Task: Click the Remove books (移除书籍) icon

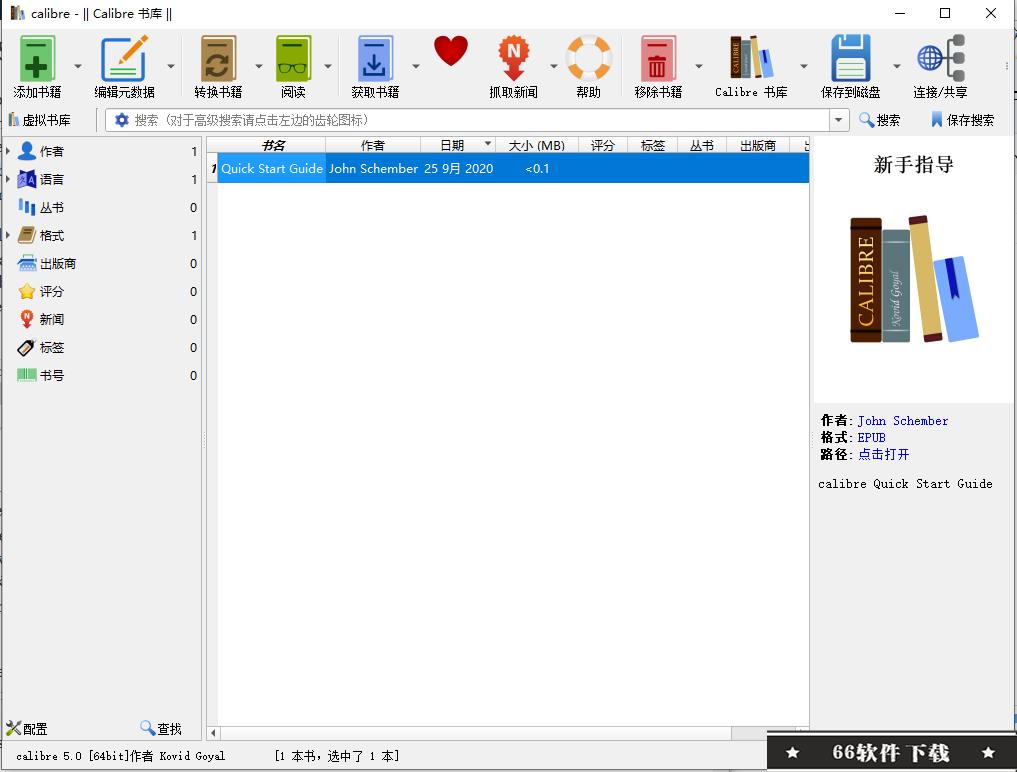Action: point(658,58)
